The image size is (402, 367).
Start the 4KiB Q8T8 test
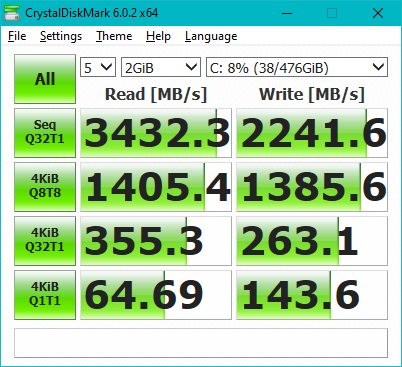[45, 187]
